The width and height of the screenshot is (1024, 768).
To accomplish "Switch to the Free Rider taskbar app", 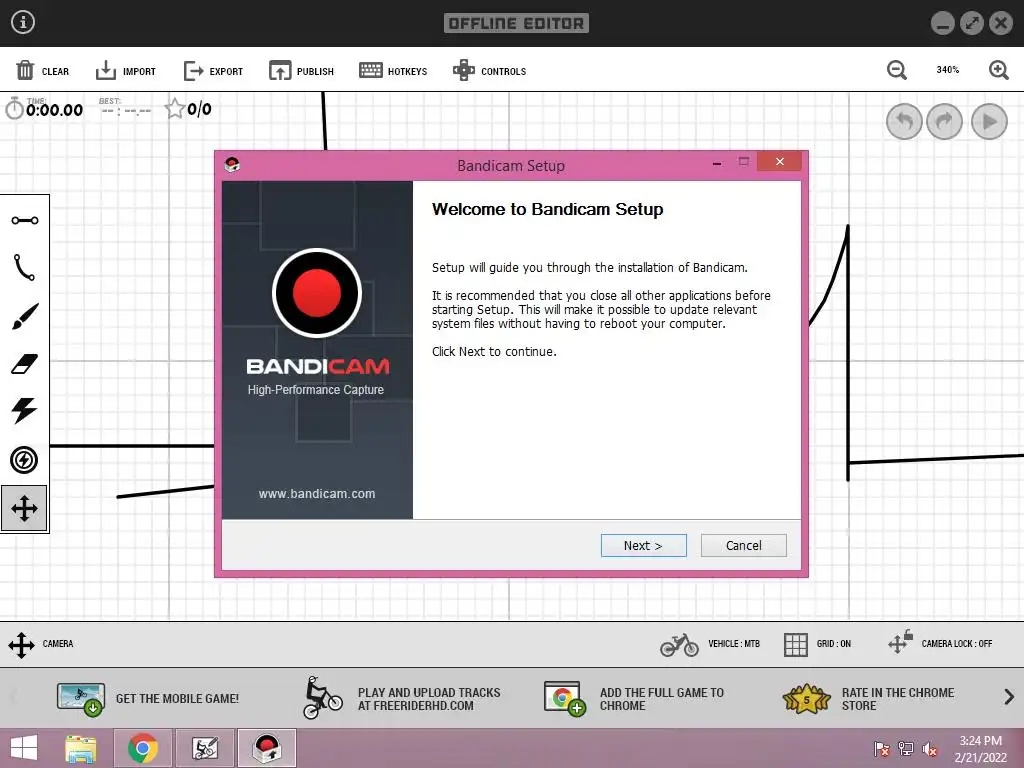I will (x=204, y=748).
